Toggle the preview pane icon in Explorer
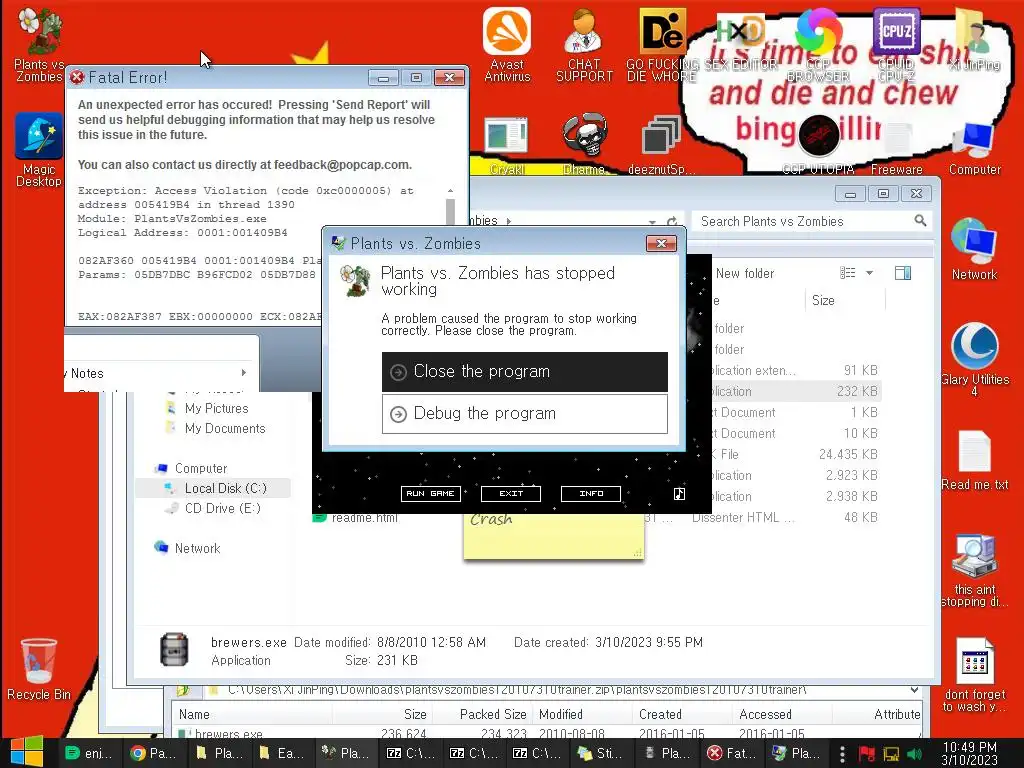 click(903, 273)
